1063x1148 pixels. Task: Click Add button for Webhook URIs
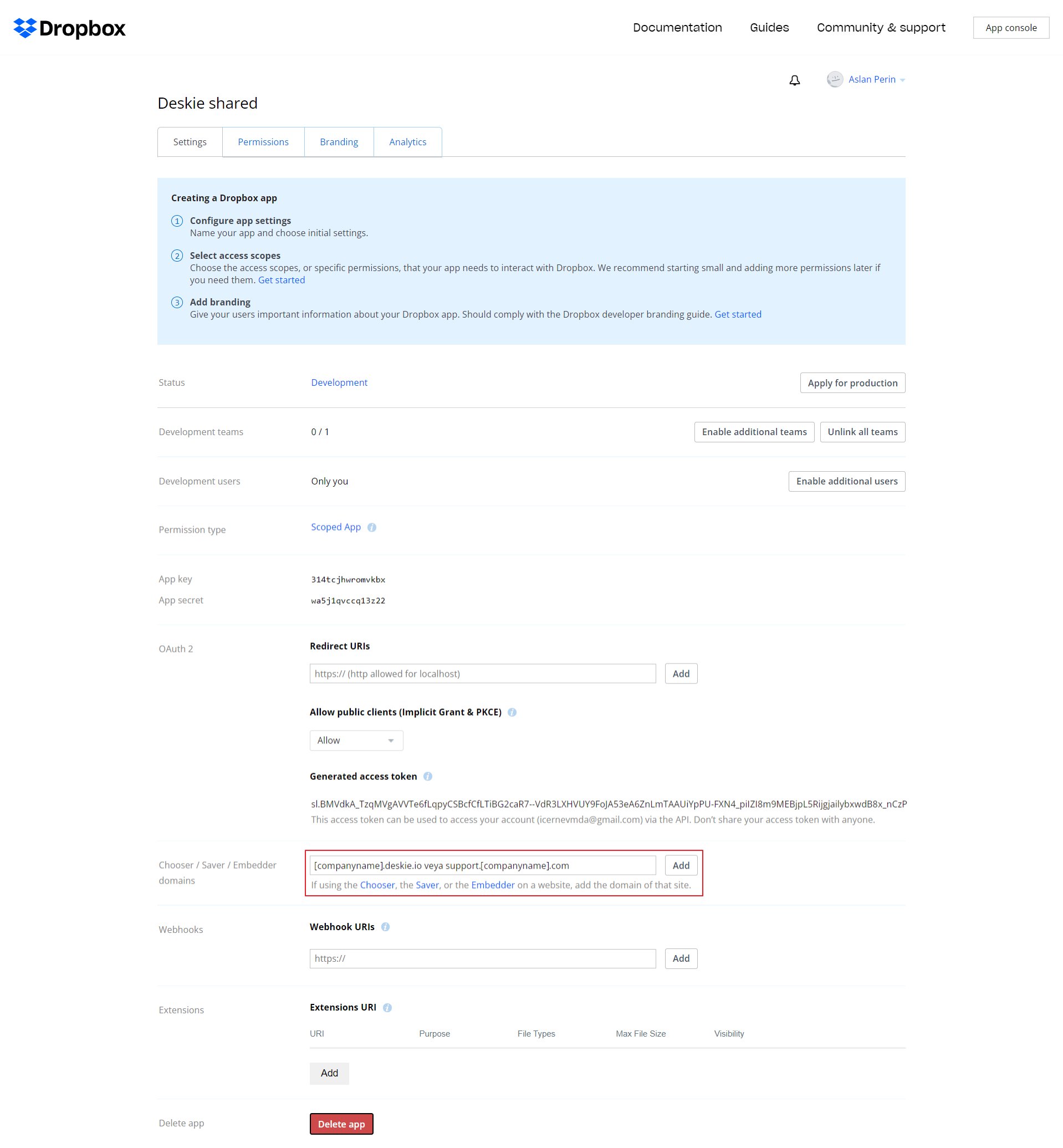tap(681, 958)
